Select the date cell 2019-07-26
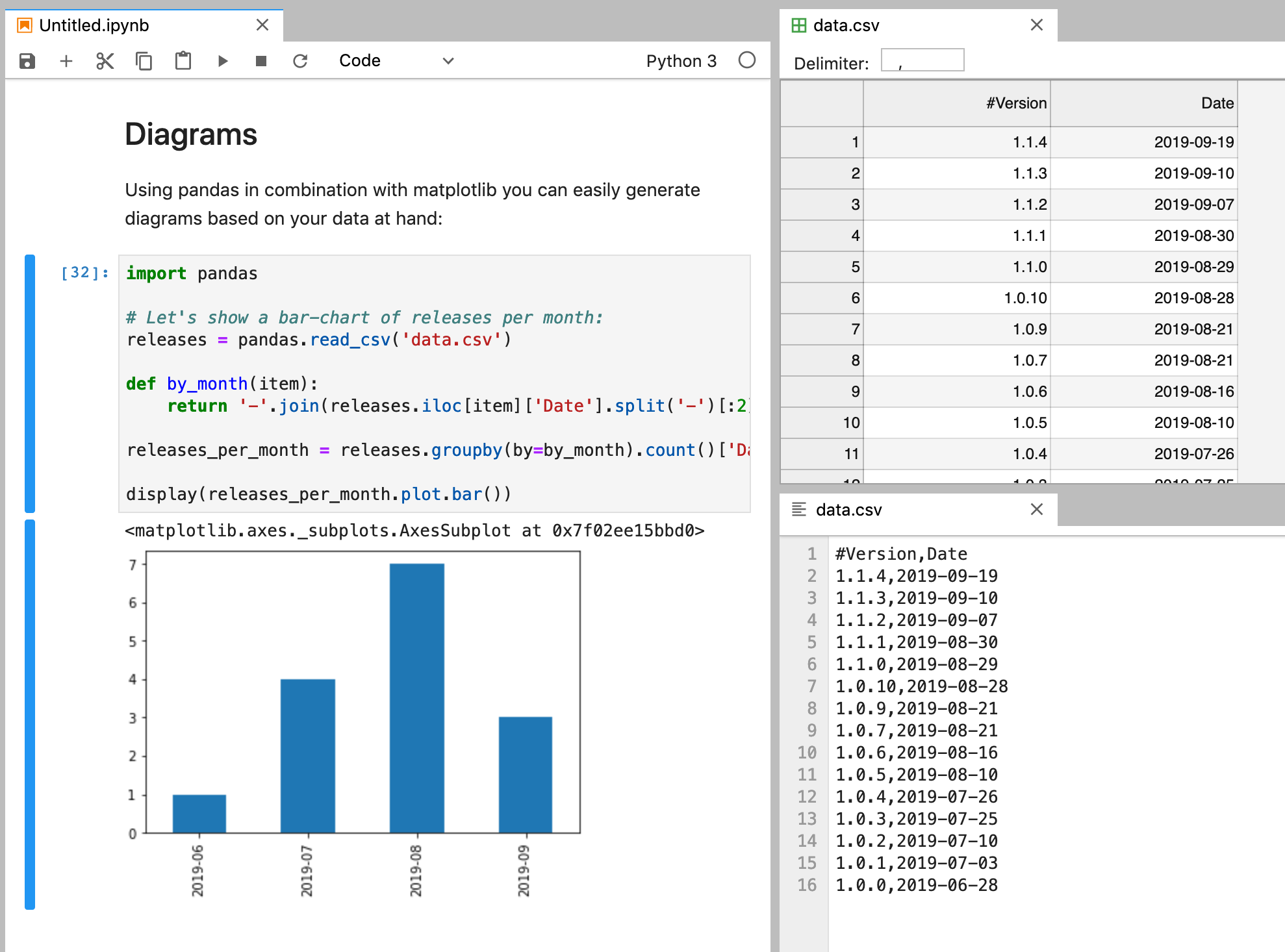 point(1144,454)
